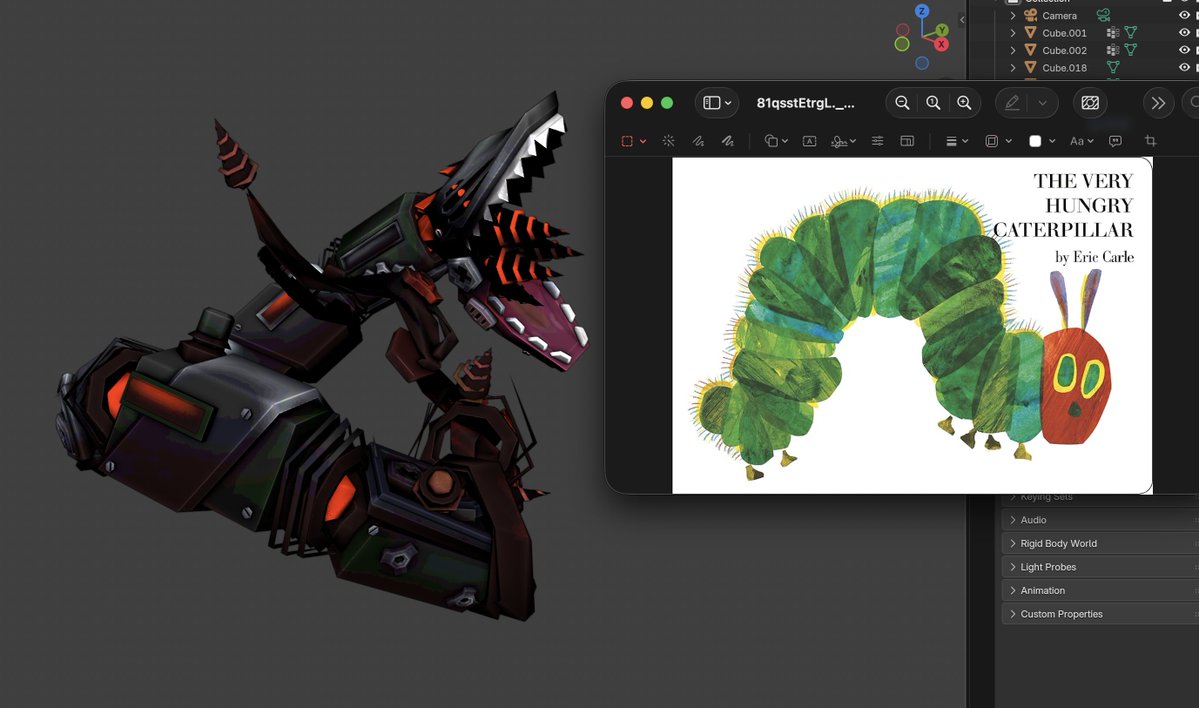This screenshot has width=1199, height=708.
Task: Toggle Blender sidebar with small arrow
Action: (962, 20)
